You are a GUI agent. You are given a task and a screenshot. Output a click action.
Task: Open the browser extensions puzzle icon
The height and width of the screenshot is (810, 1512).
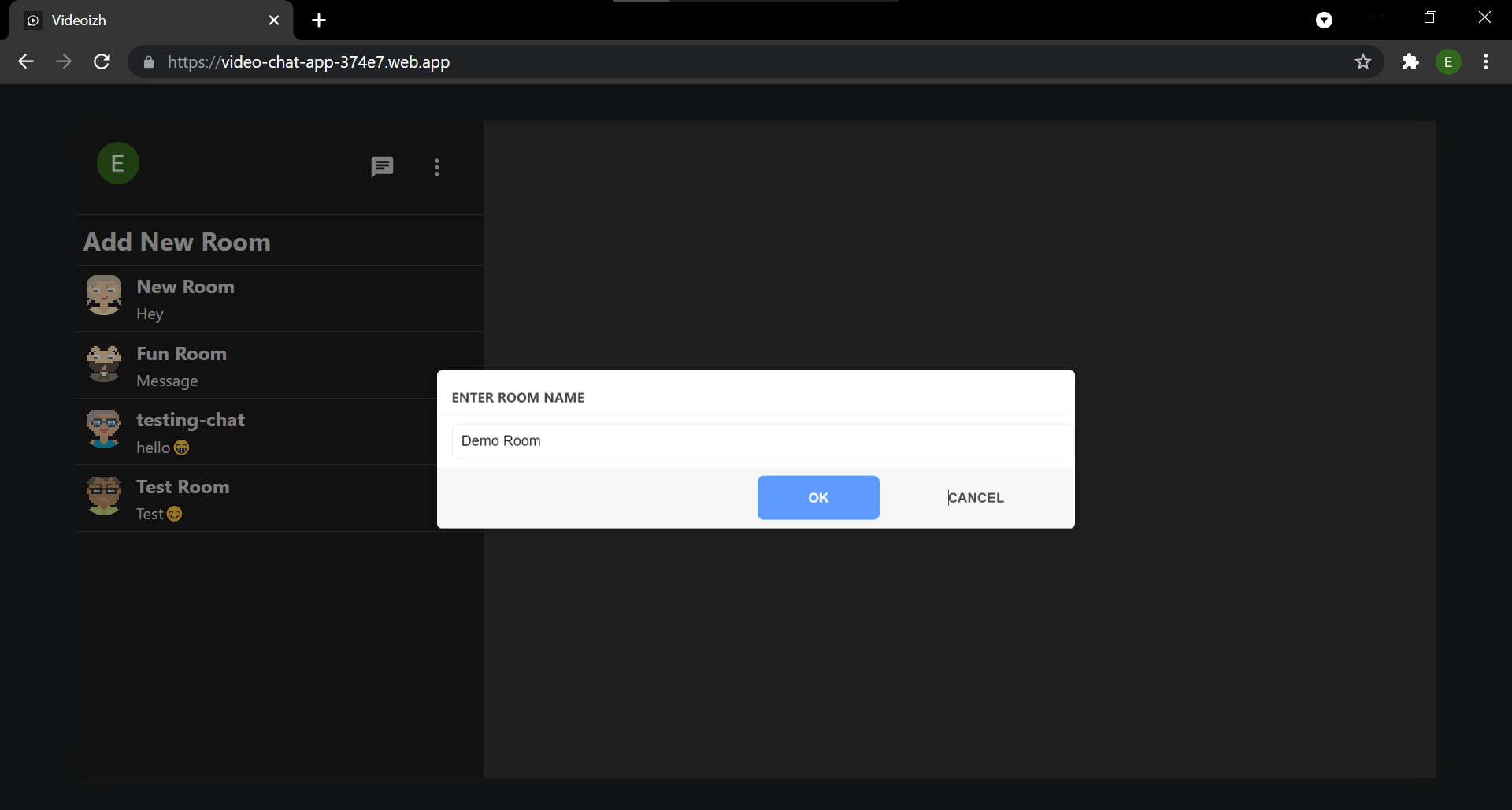1410,61
